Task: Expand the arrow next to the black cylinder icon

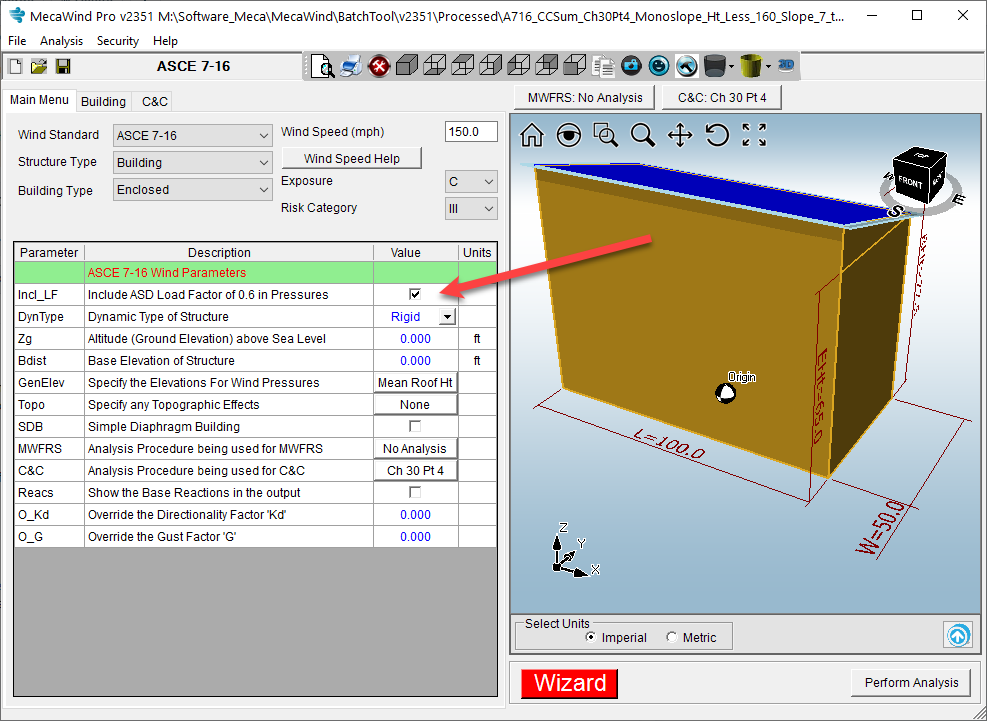Action: pyautogui.click(x=731, y=65)
